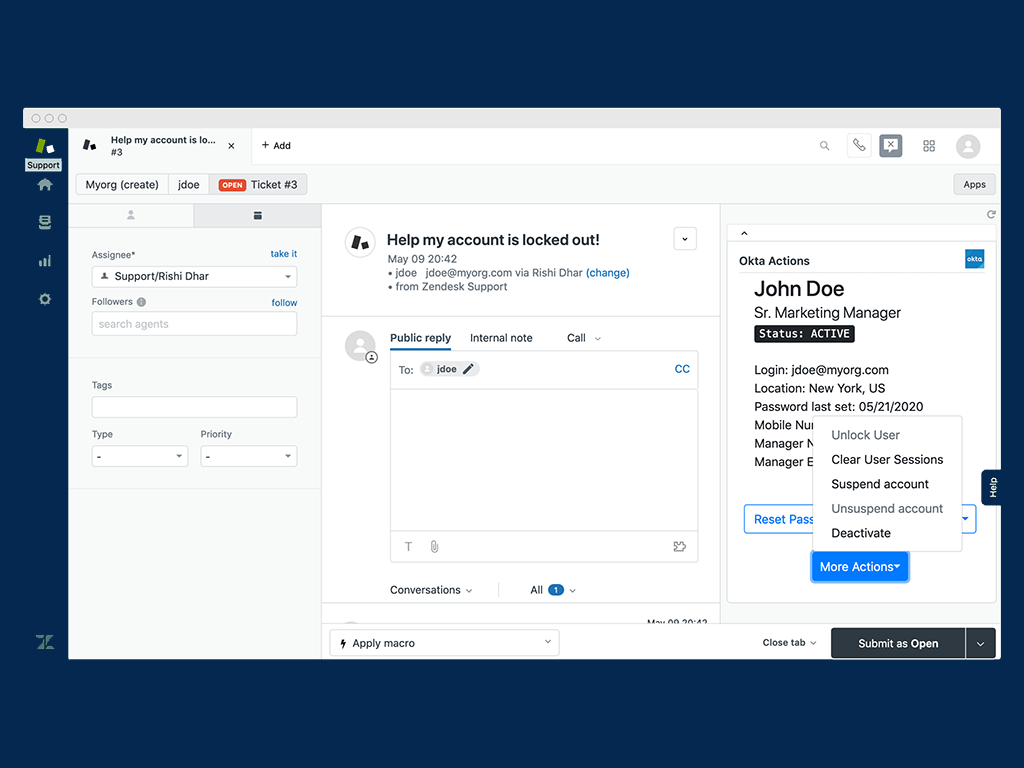Choose Unsuspend account
The width and height of the screenshot is (1024, 768).
pyautogui.click(x=887, y=509)
